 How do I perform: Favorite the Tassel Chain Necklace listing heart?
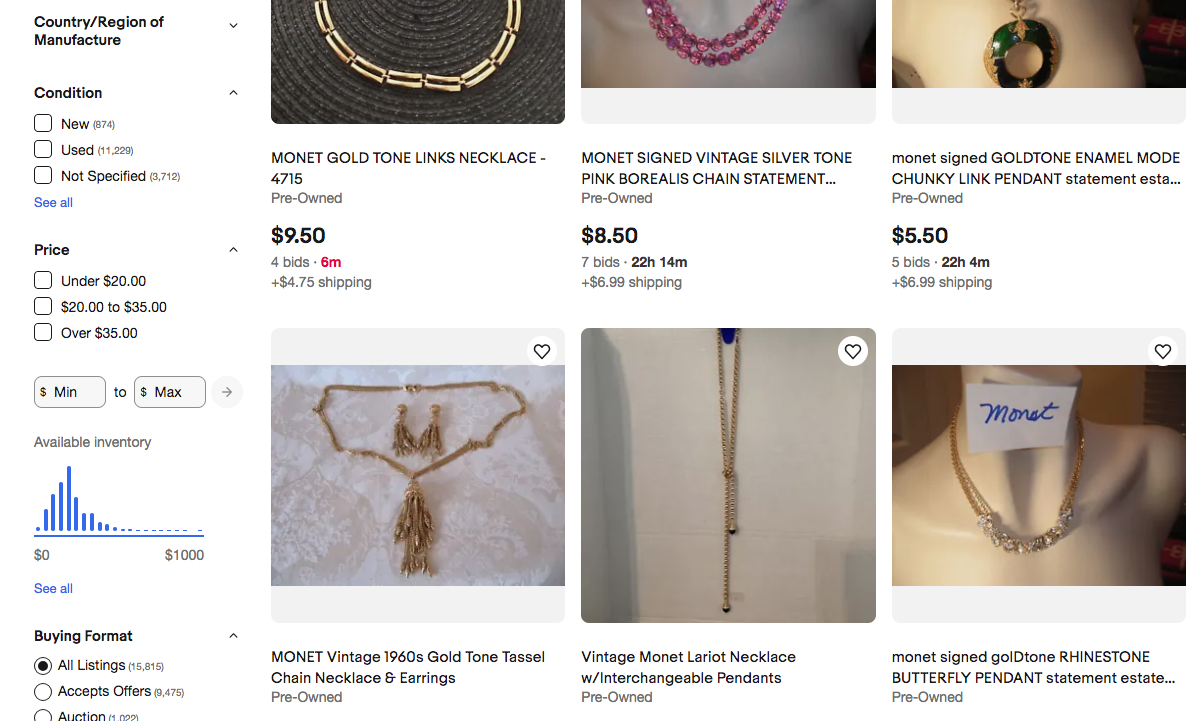542,351
